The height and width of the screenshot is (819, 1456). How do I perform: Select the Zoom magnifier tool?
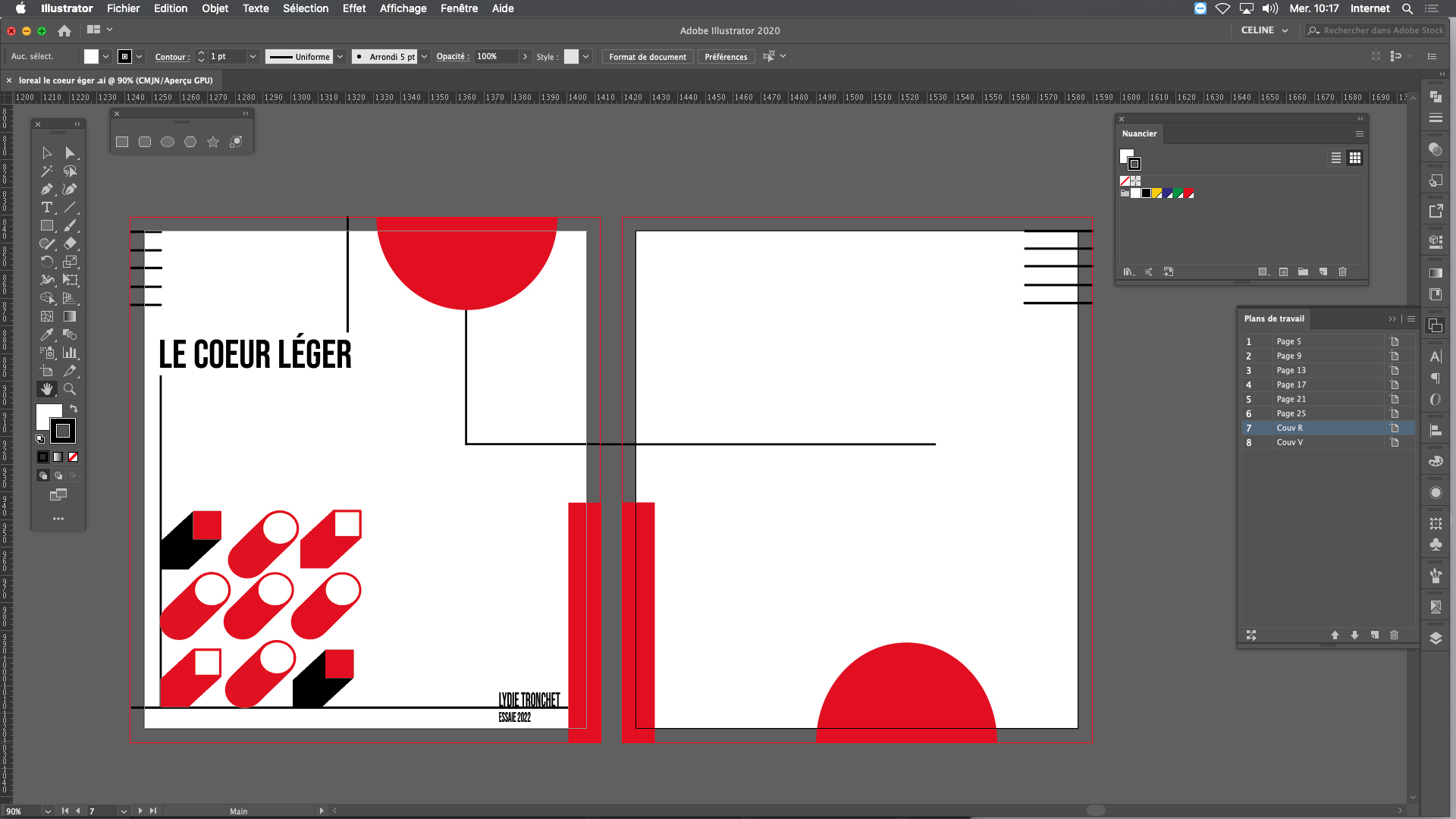[70, 390]
